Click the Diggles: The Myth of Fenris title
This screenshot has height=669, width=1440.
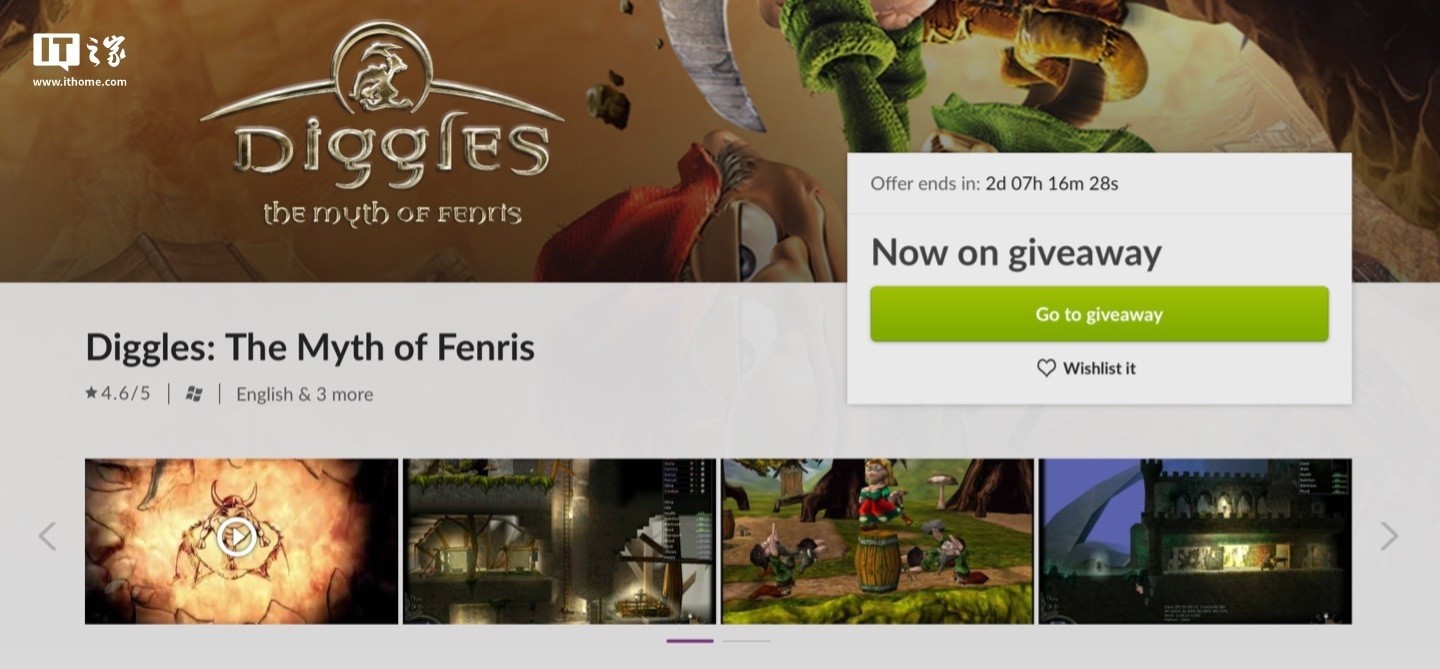tap(310, 347)
